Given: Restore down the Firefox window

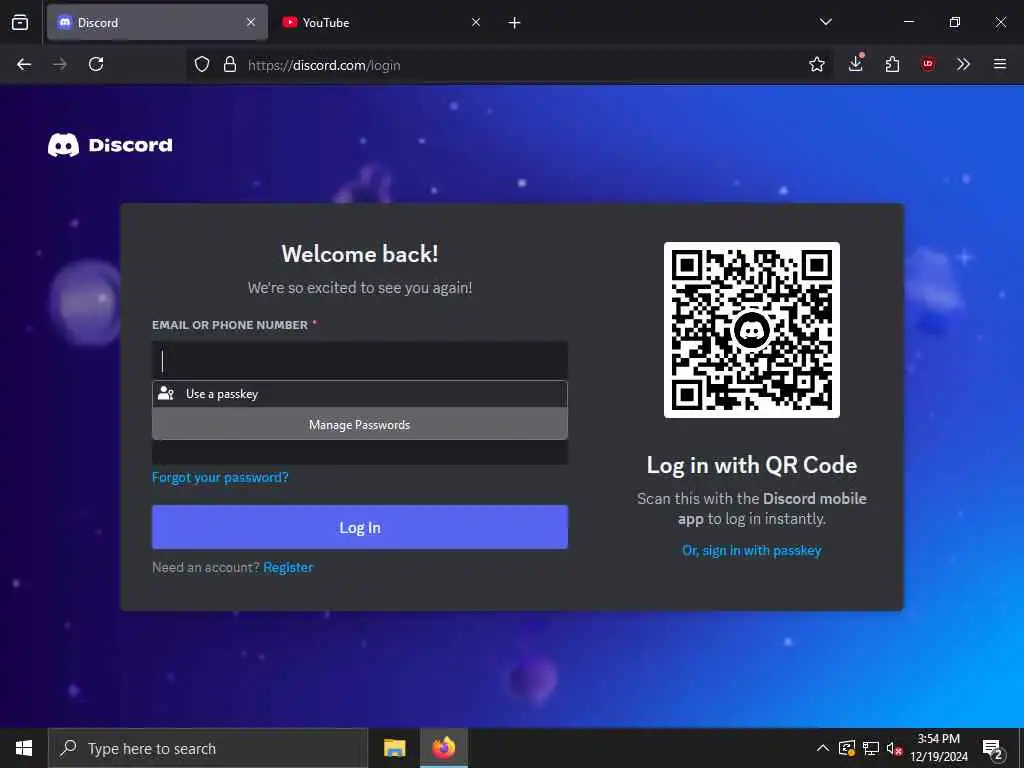Looking at the screenshot, I should pyautogui.click(x=954, y=22).
